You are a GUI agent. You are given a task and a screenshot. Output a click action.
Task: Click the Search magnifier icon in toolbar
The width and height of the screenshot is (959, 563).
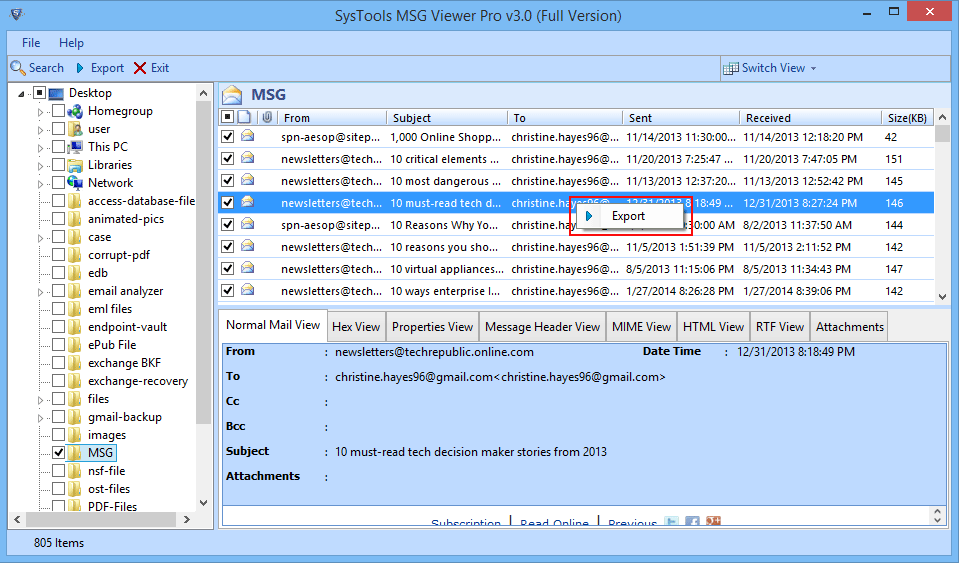tap(18, 68)
